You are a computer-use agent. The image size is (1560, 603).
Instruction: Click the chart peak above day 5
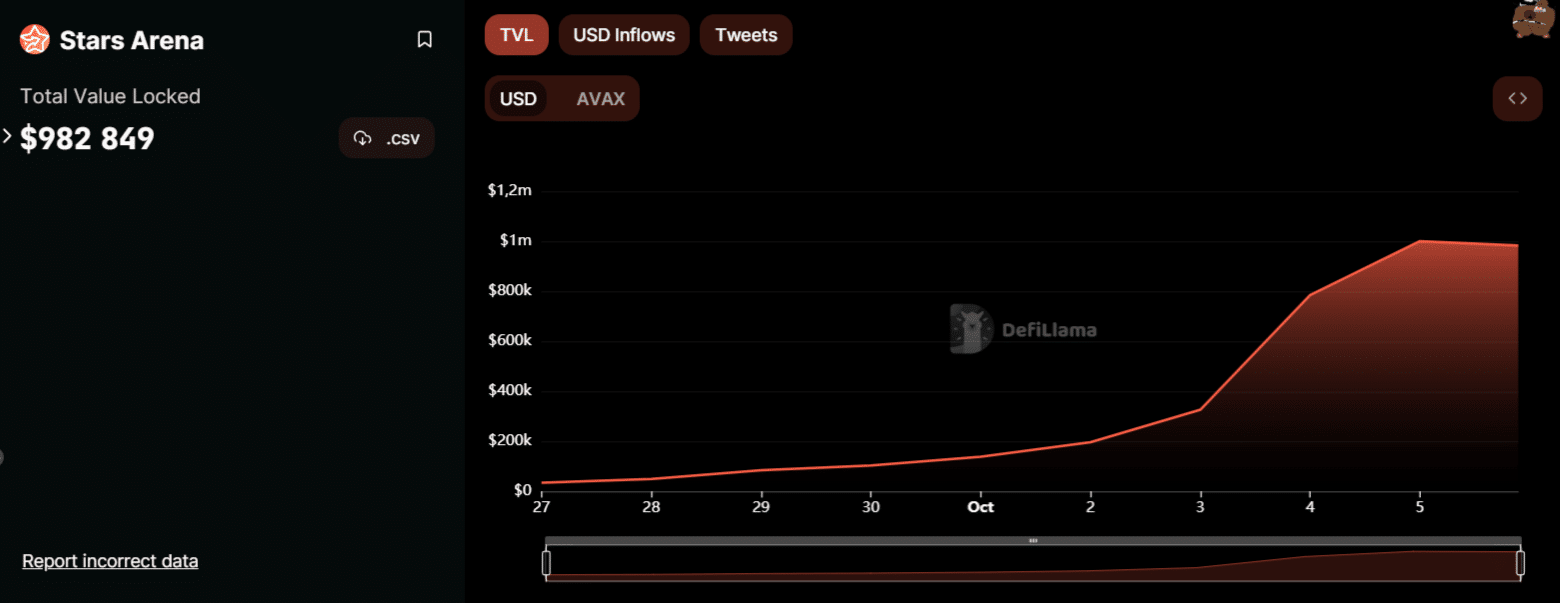1420,241
